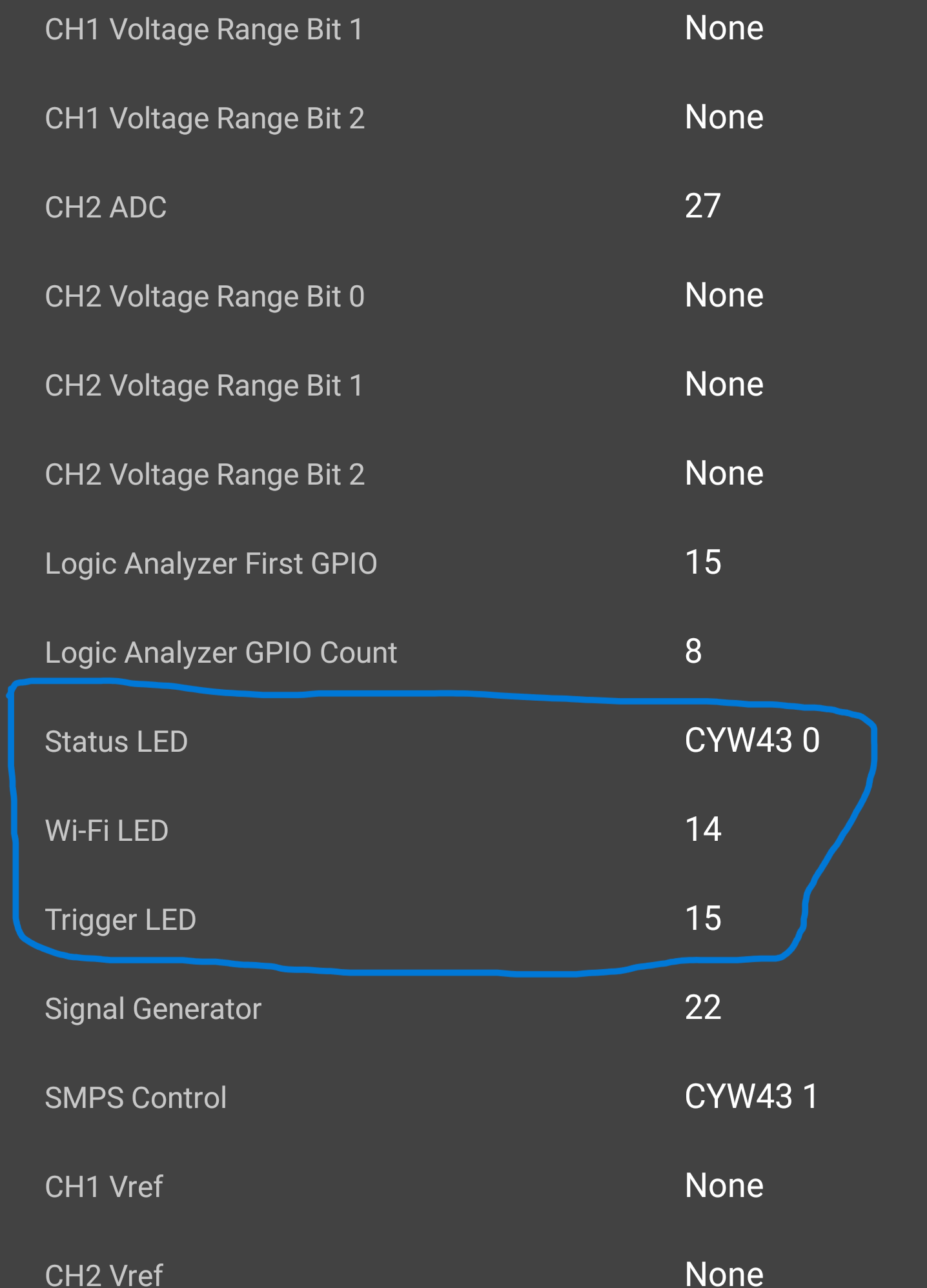The width and height of the screenshot is (927, 1288).
Task: Change GPIO Count value 8
Action: pyautogui.click(x=693, y=652)
